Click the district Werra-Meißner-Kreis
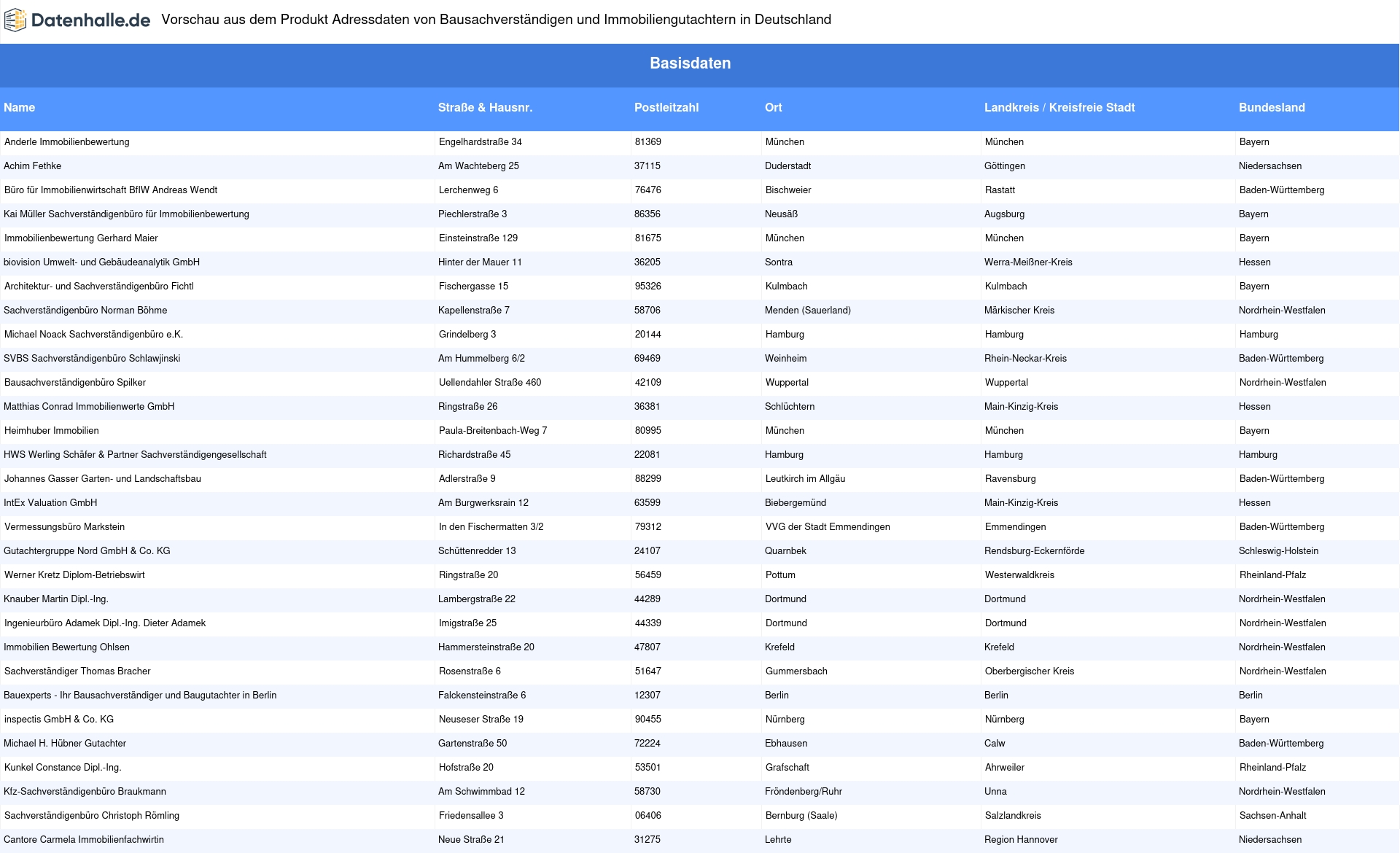Viewport: 1400px width, 853px height. point(1028,262)
